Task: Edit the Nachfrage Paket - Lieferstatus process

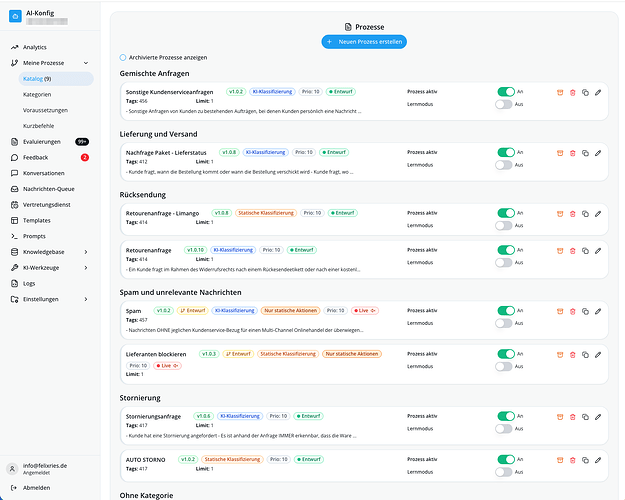Action: tap(598, 153)
